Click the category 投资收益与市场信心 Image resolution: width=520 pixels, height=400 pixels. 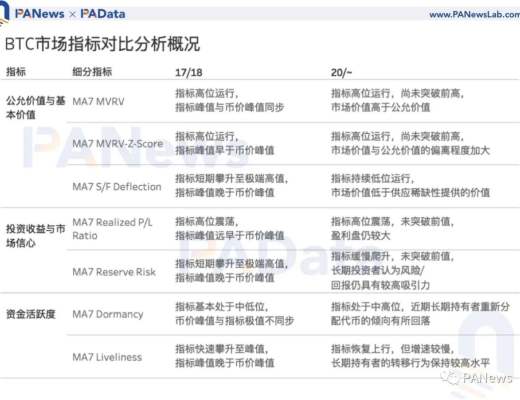35,236
